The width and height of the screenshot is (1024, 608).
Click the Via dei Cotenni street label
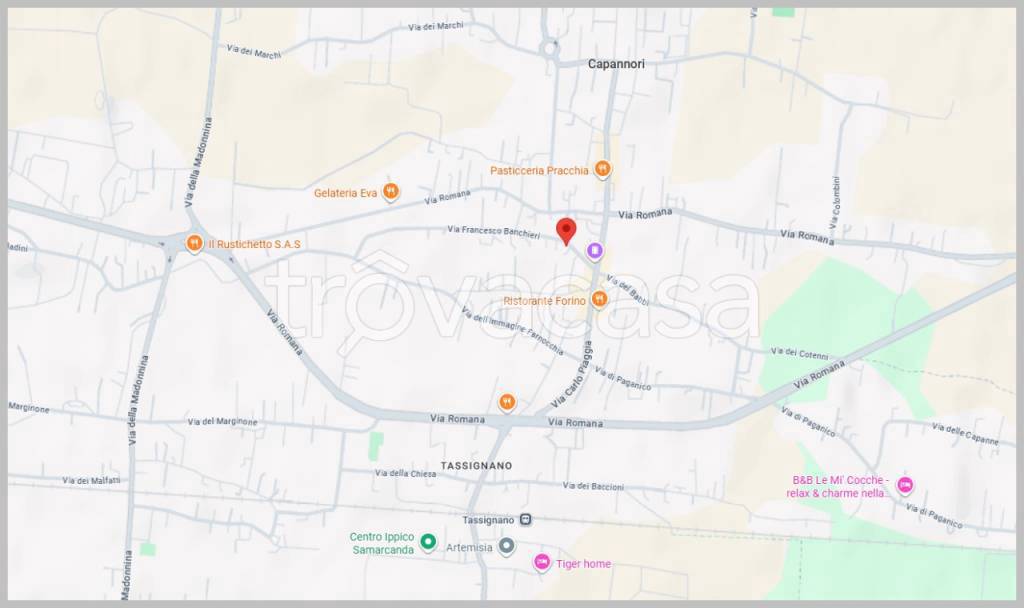tap(801, 353)
